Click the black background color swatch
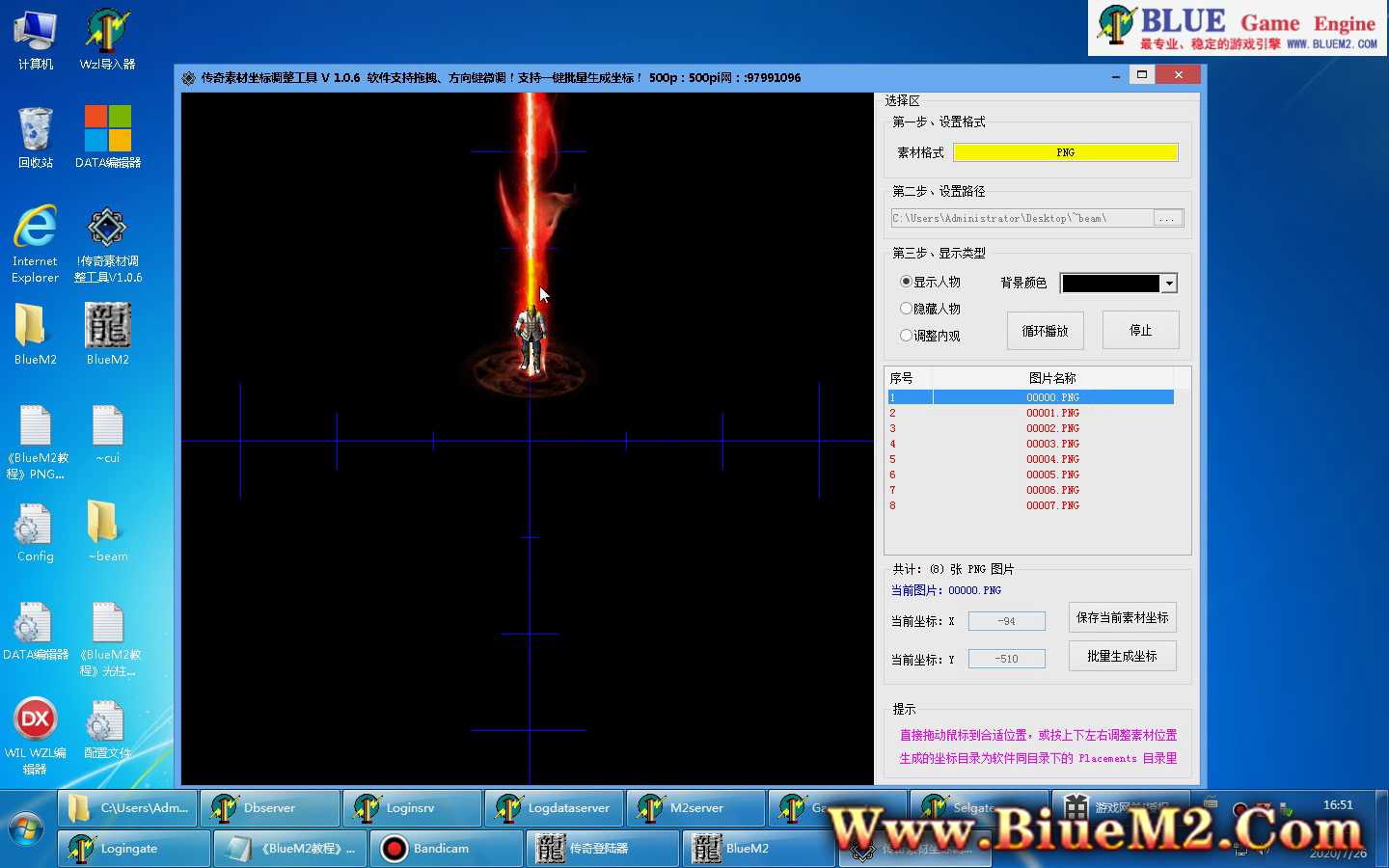Screen dimensions: 1389x868 coord(1111,284)
